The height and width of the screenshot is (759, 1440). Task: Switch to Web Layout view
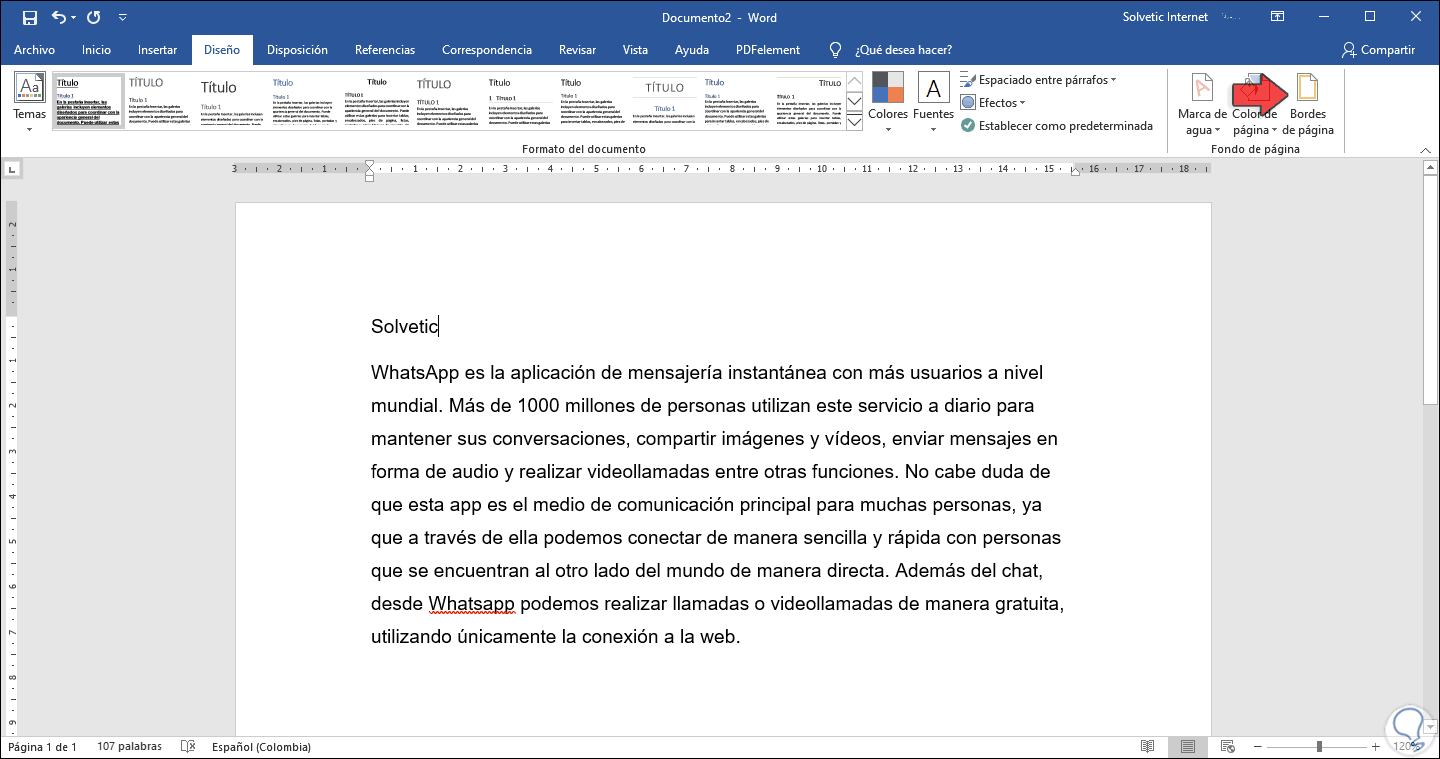1226,747
